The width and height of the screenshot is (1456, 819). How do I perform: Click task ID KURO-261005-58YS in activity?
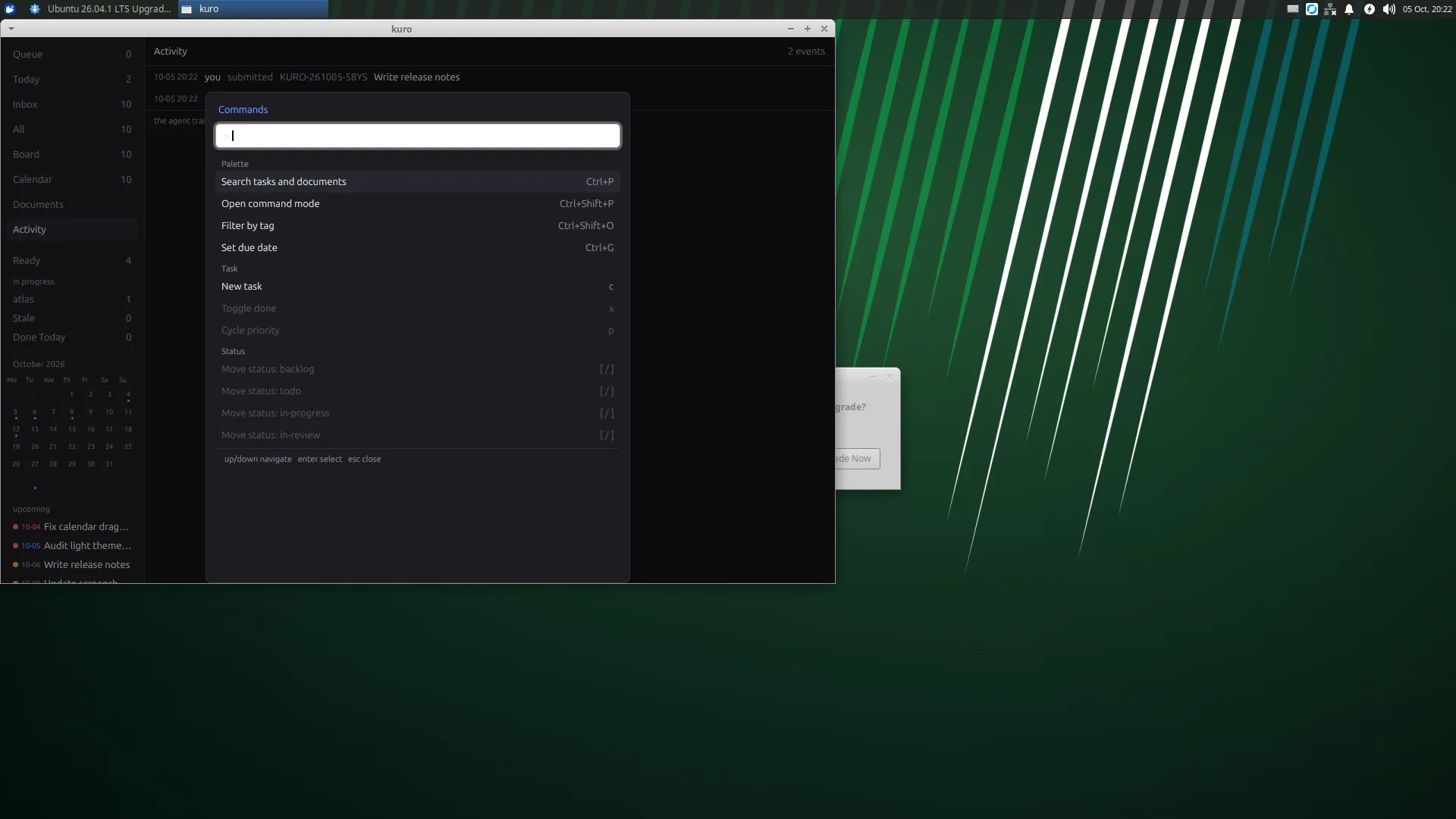pyautogui.click(x=323, y=77)
